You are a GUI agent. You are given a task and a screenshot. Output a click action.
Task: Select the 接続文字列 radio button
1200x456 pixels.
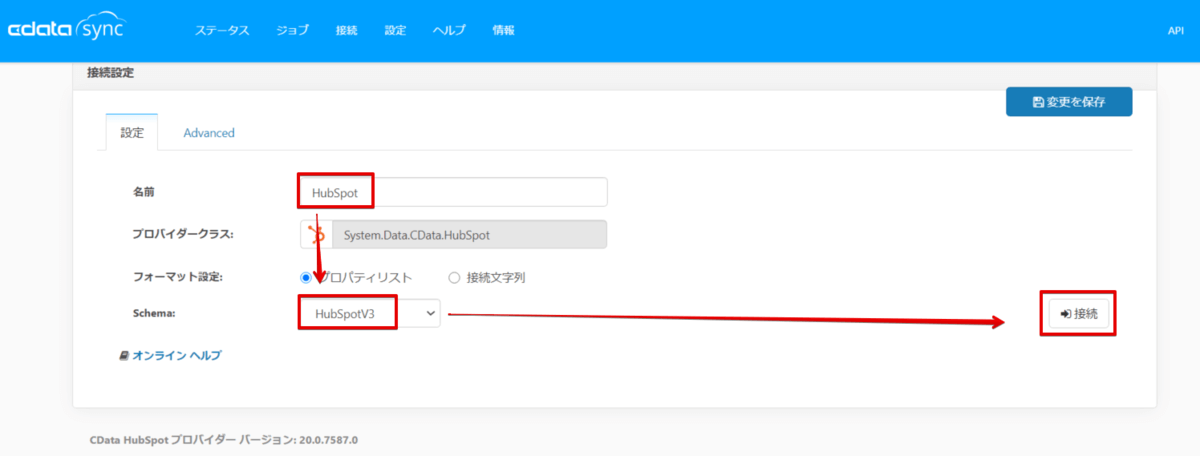(x=454, y=277)
